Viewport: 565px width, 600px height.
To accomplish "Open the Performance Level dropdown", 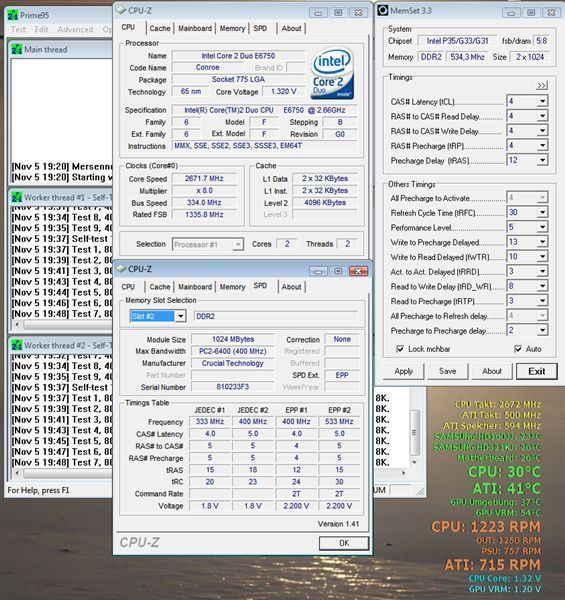I will pyautogui.click(x=542, y=227).
